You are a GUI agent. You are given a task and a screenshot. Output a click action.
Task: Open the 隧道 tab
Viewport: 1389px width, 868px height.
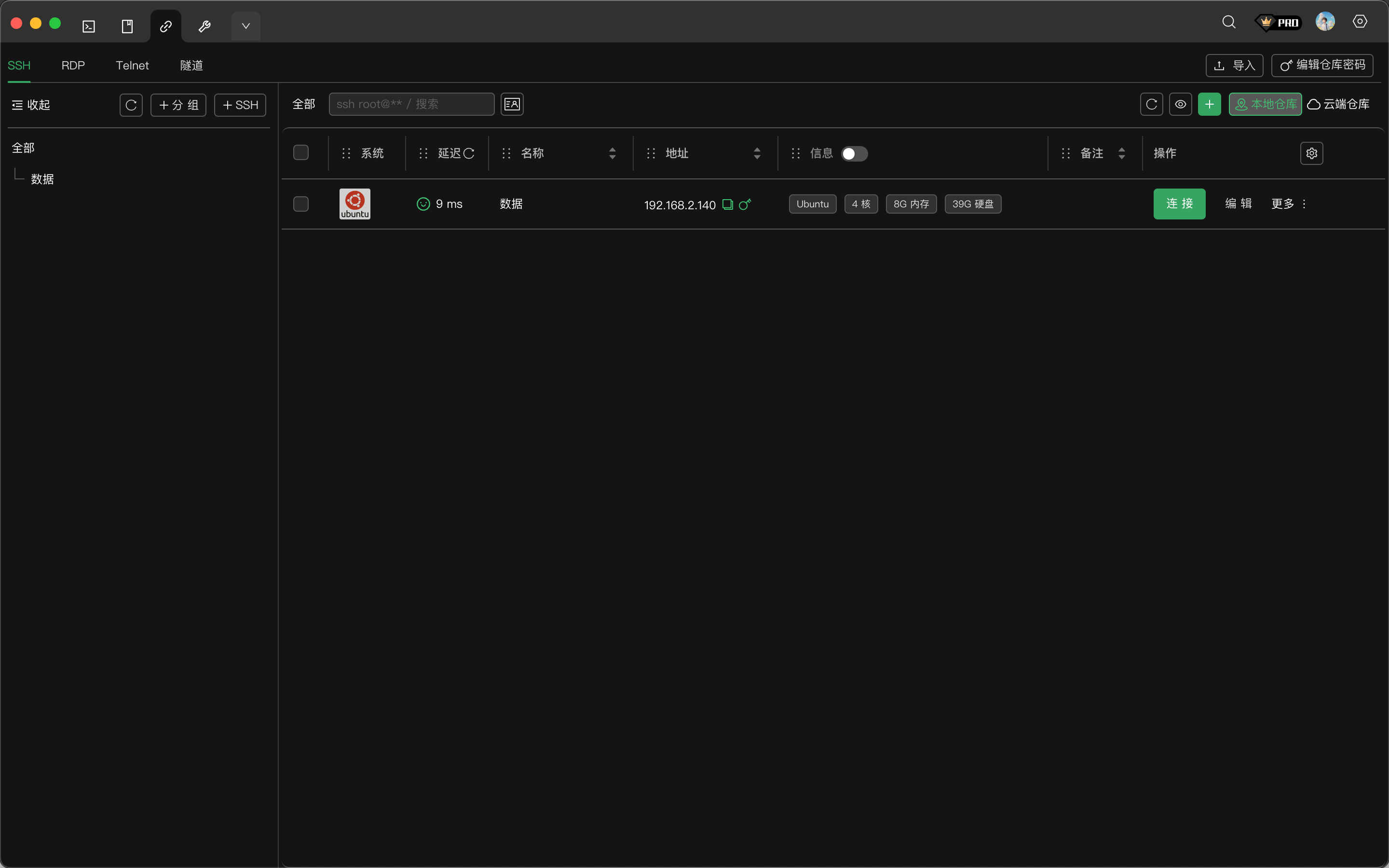[191, 66]
